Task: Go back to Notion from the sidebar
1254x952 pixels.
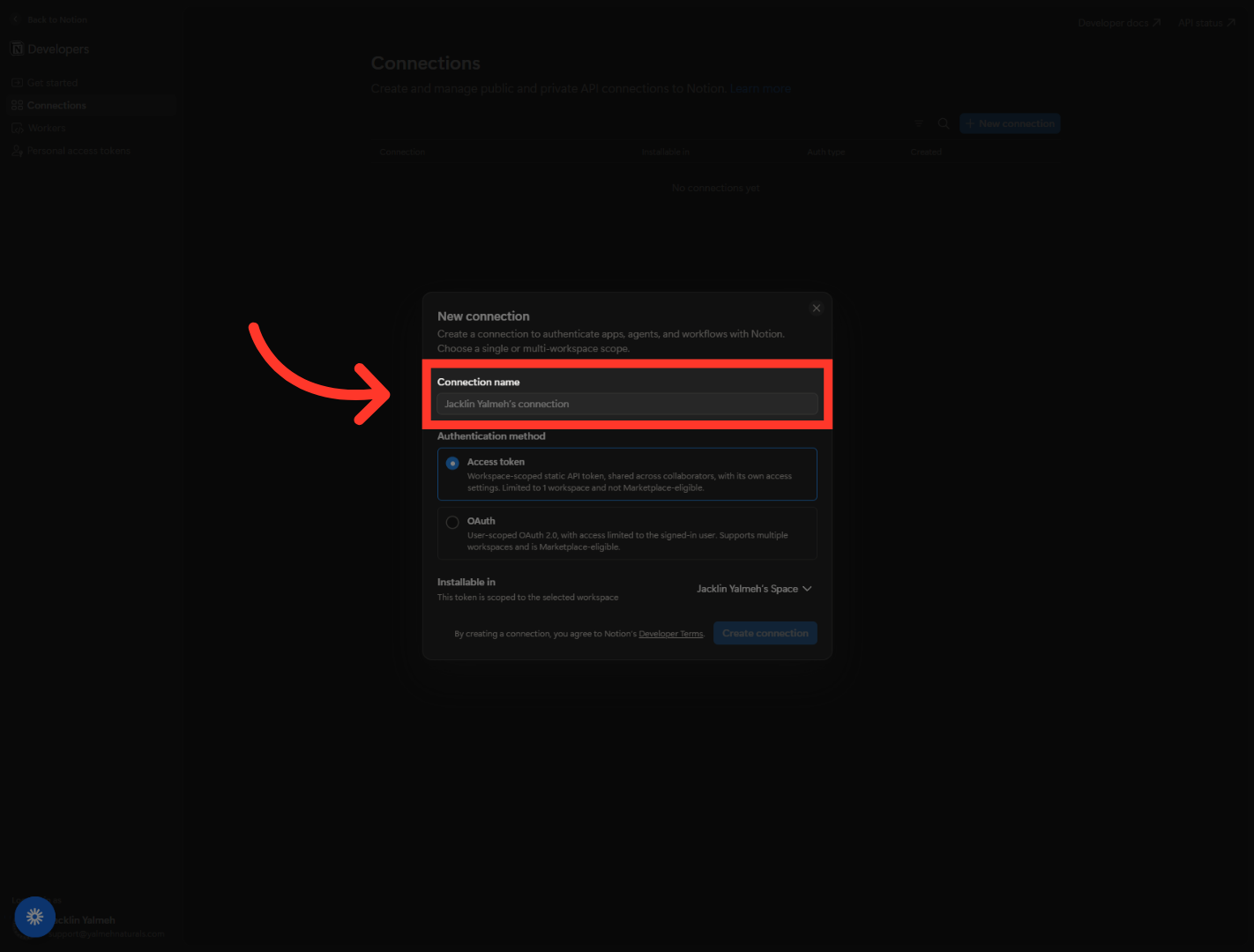Action: (50, 19)
